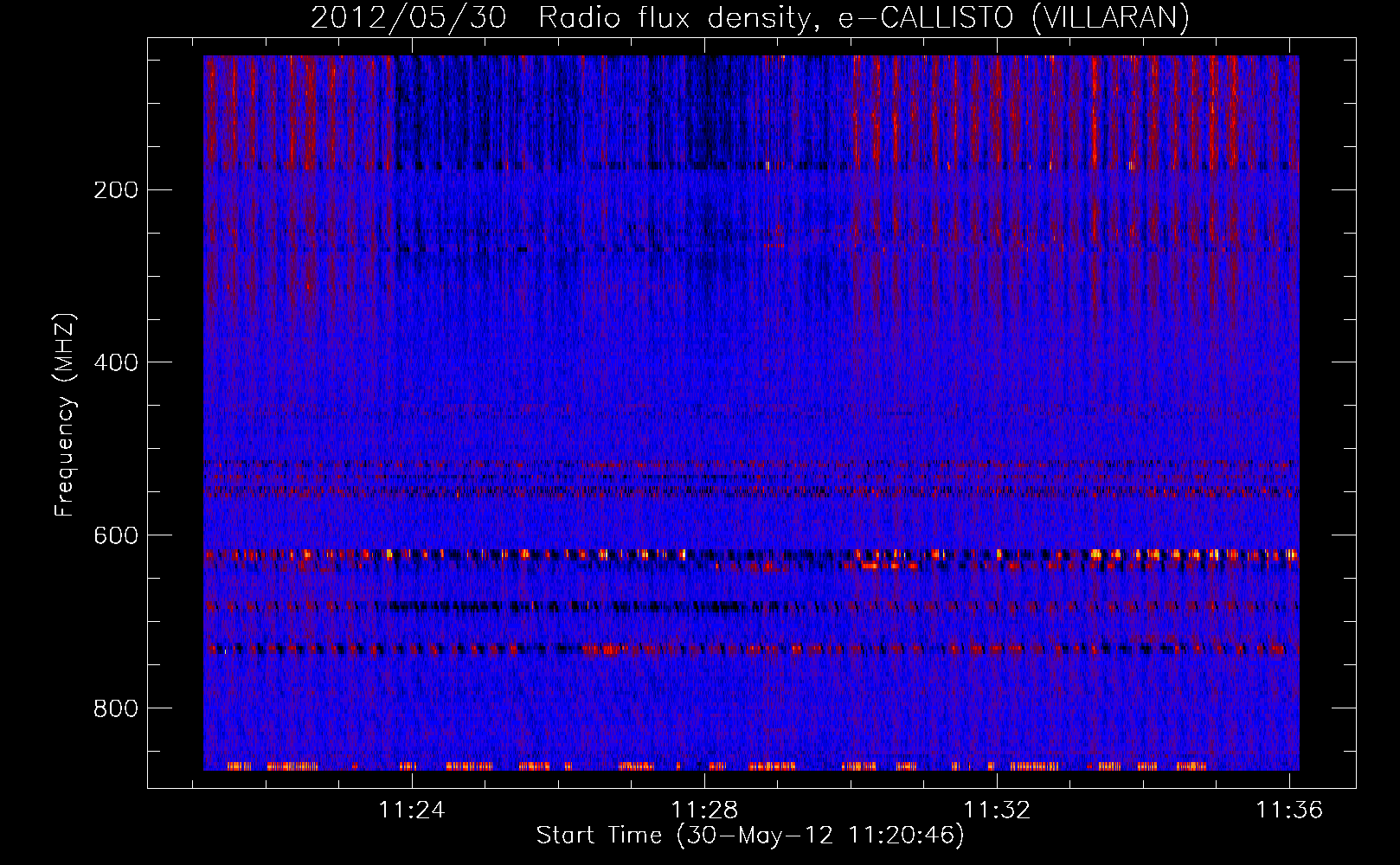Image resolution: width=1400 pixels, height=865 pixels.
Task: Click the 11:28 time tick label
Action: (704, 810)
